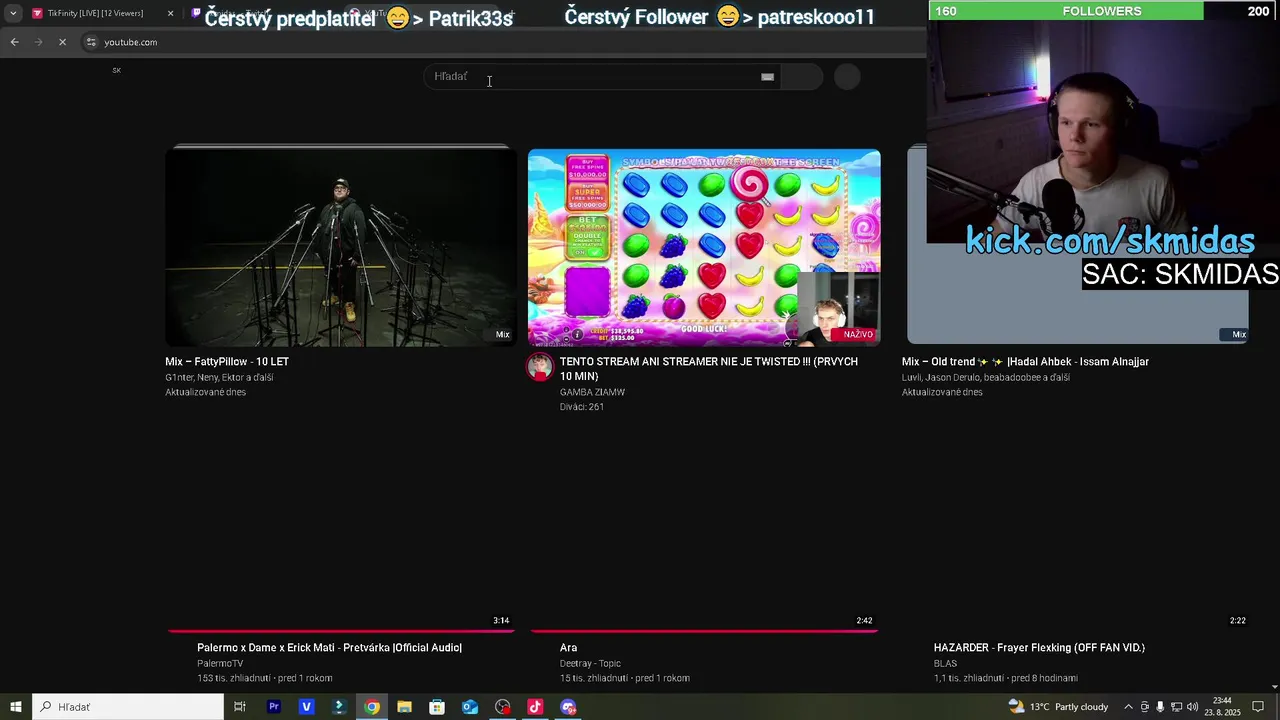Launch Adobe Premiere Pro from the taskbar
The image size is (1280, 720).
pos(273,707)
